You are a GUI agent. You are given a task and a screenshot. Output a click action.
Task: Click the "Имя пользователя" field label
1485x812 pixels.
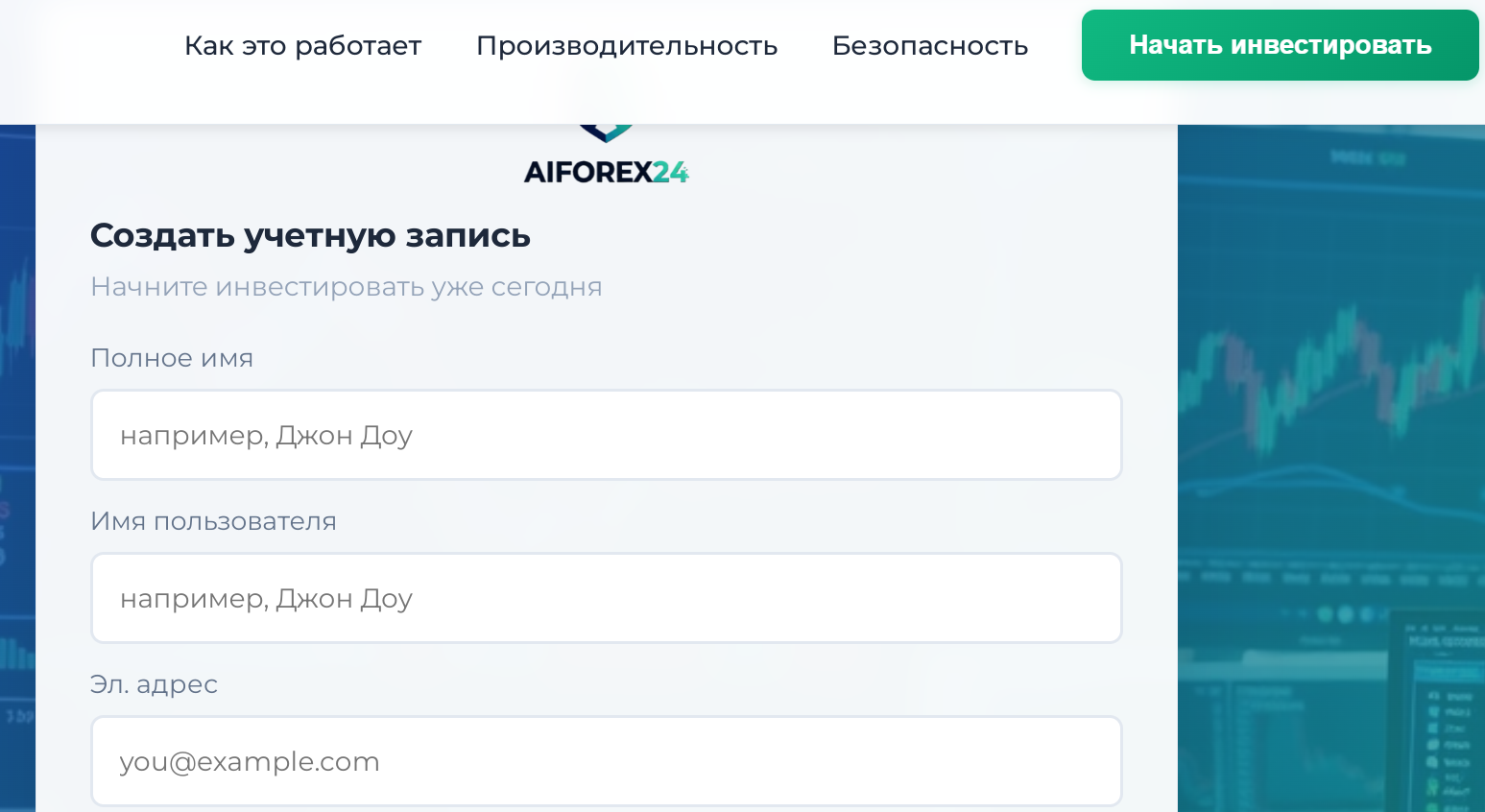pos(213,521)
